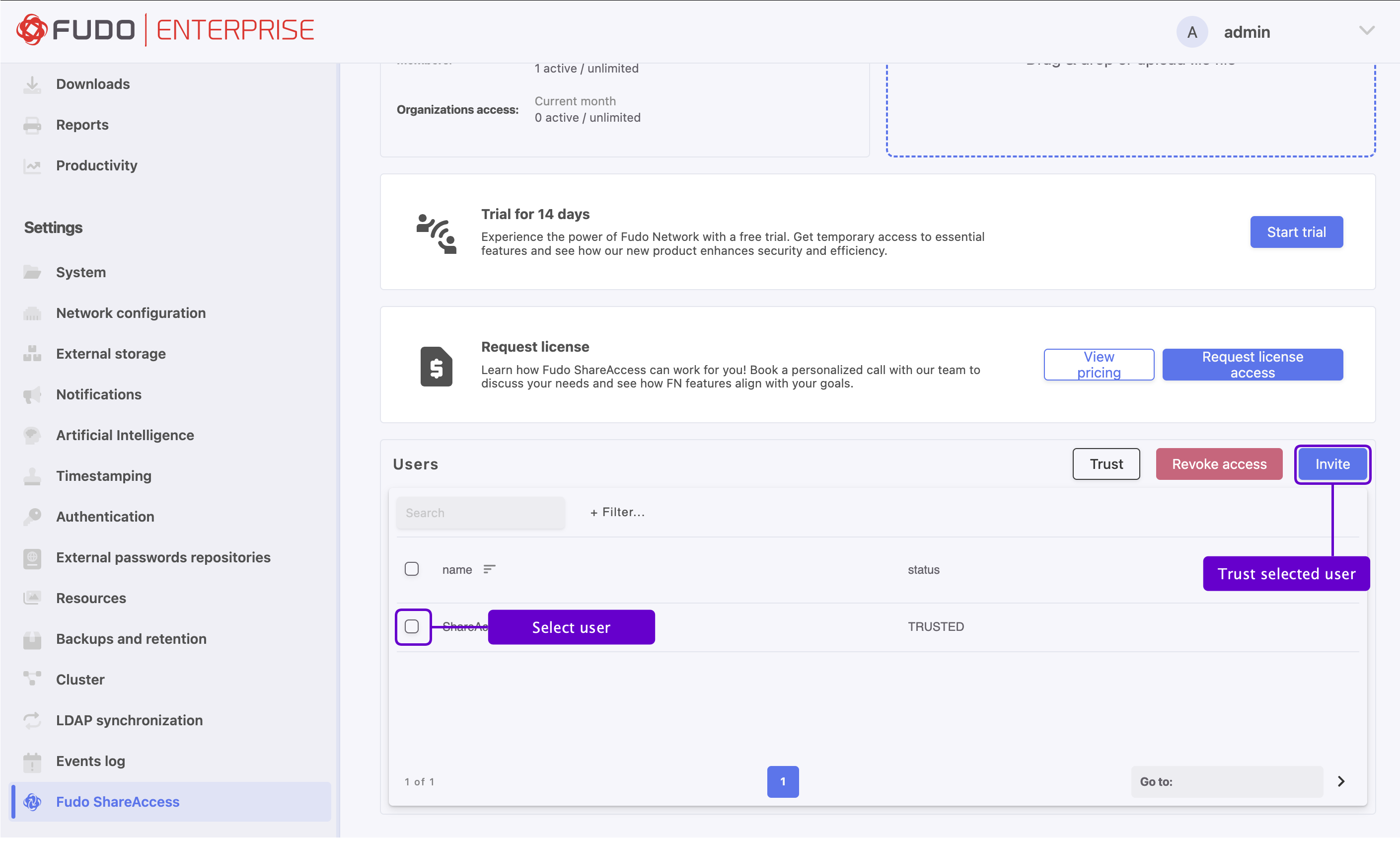Click the System folder icon
Image resolution: width=1400 pixels, height=842 pixels.
click(x=32, y=273)
